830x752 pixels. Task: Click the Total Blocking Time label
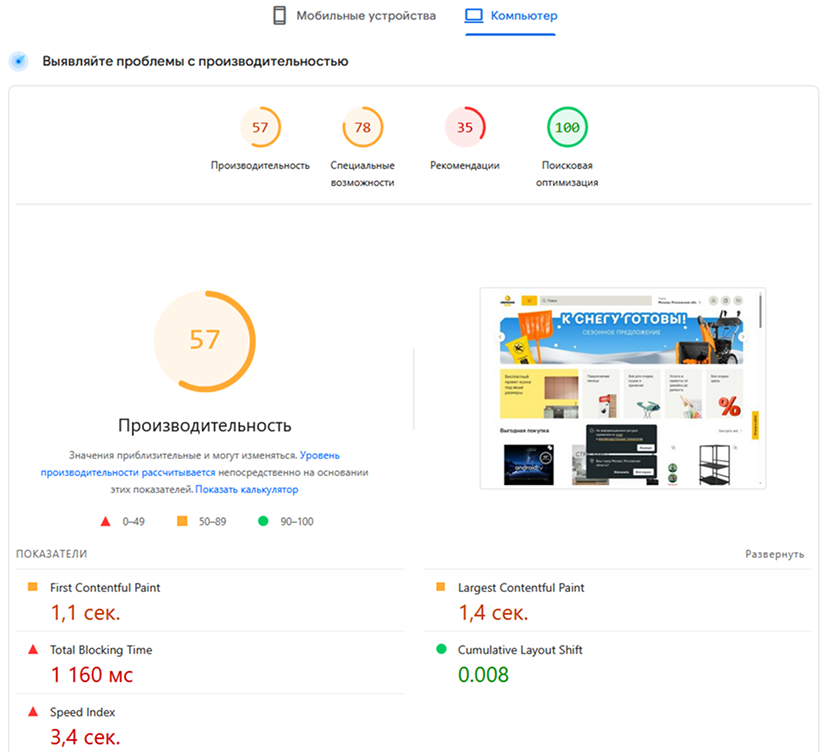click(101, 650)
